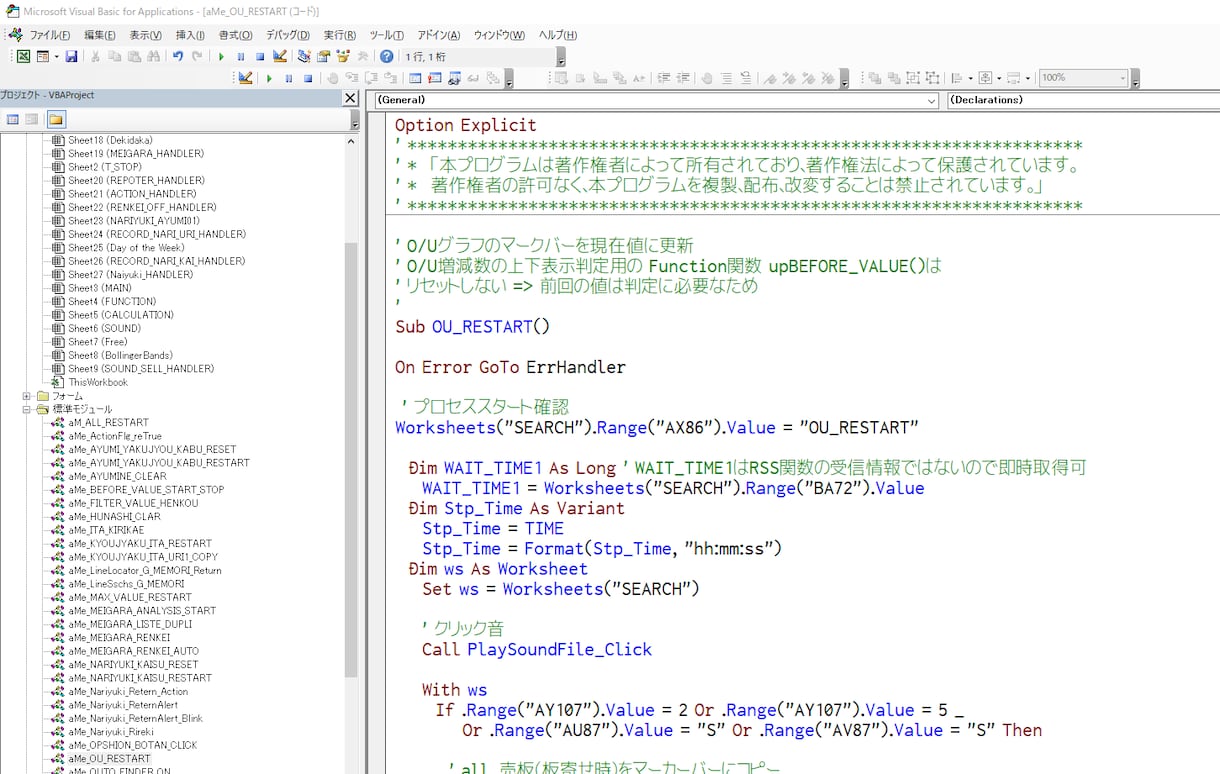Image resolution: width=1220 pixels, height=774 pixels.
Task: Show the Immediate window
Action: pyautogui.click(x=434, y=78)
